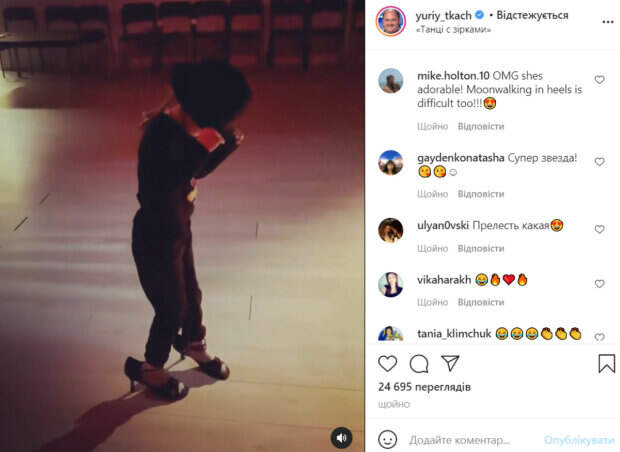The width and height of the screenshot is (620, 452).
Task: Like the post with the heart icon
Action: click(x=388, y=363)
